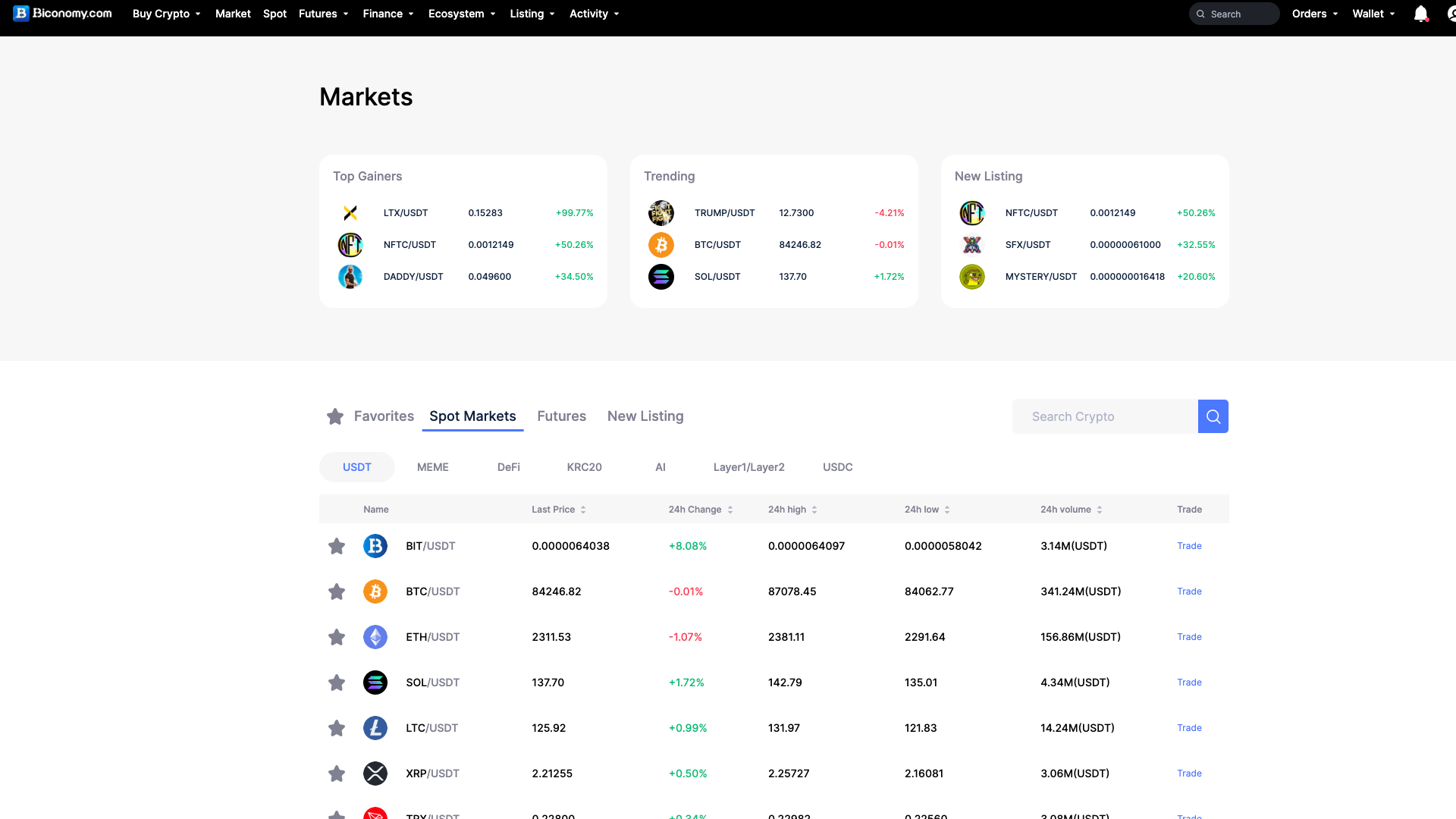
Task: Open the Wallet dropdown
Action: tap(1373, 14)
